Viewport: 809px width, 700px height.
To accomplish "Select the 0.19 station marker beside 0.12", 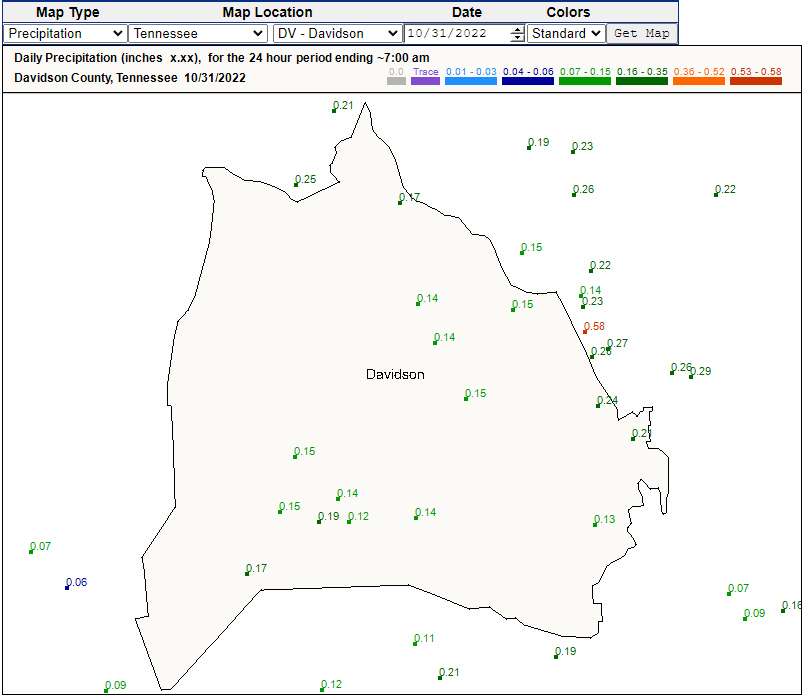I will (x=319, y=522).
